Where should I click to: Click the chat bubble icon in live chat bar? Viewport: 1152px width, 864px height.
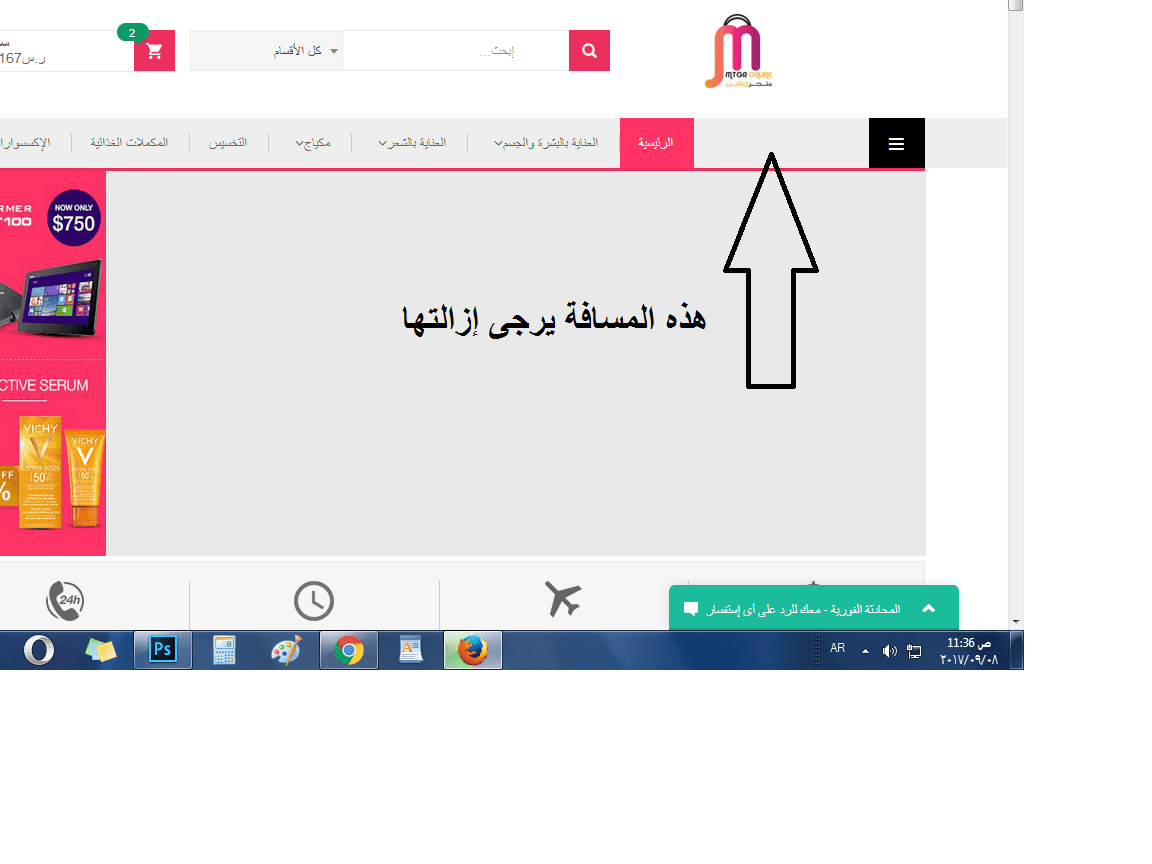coord(691,608)
